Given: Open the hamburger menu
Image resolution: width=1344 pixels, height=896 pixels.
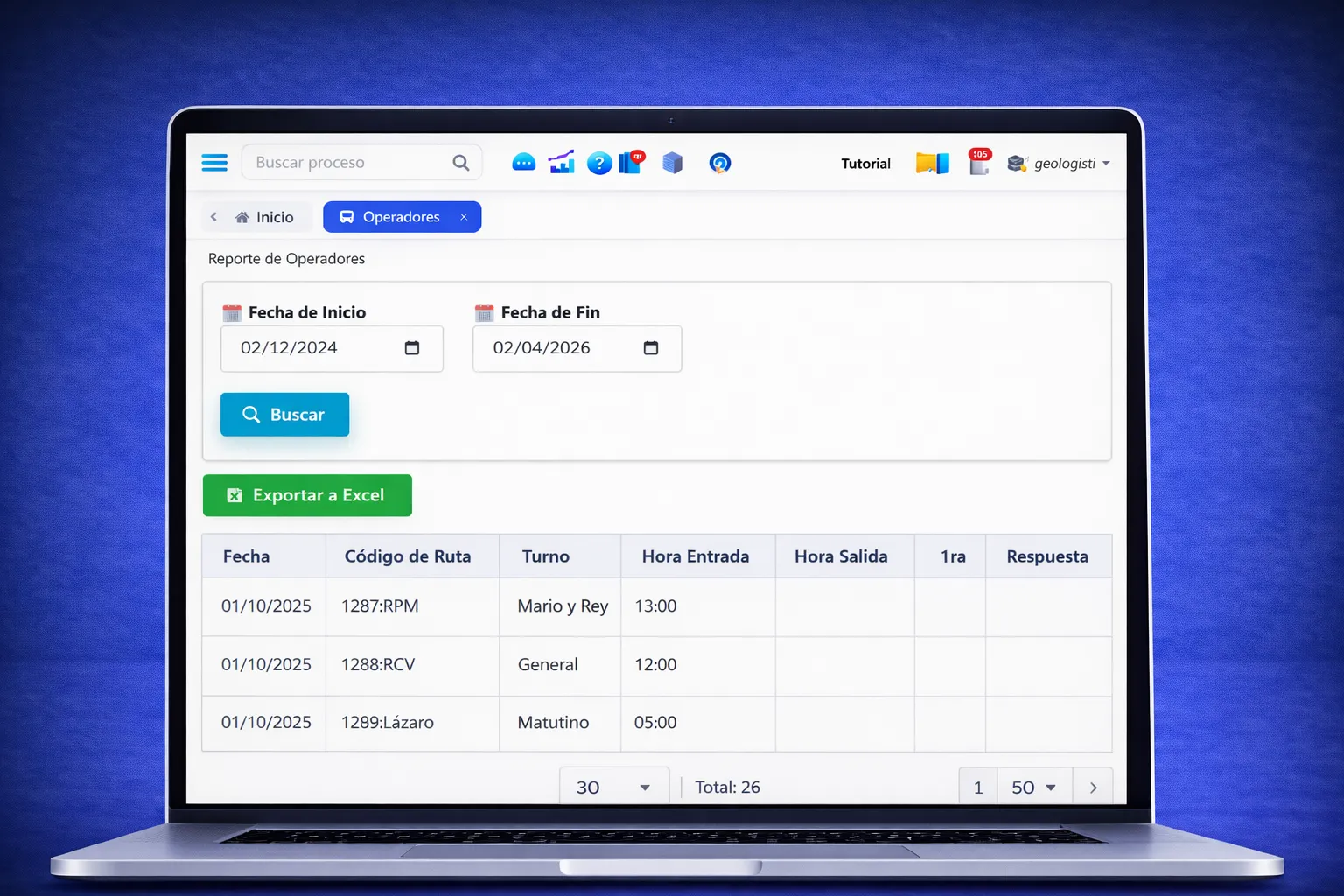Looking at the screenshot, I should 214,163.
